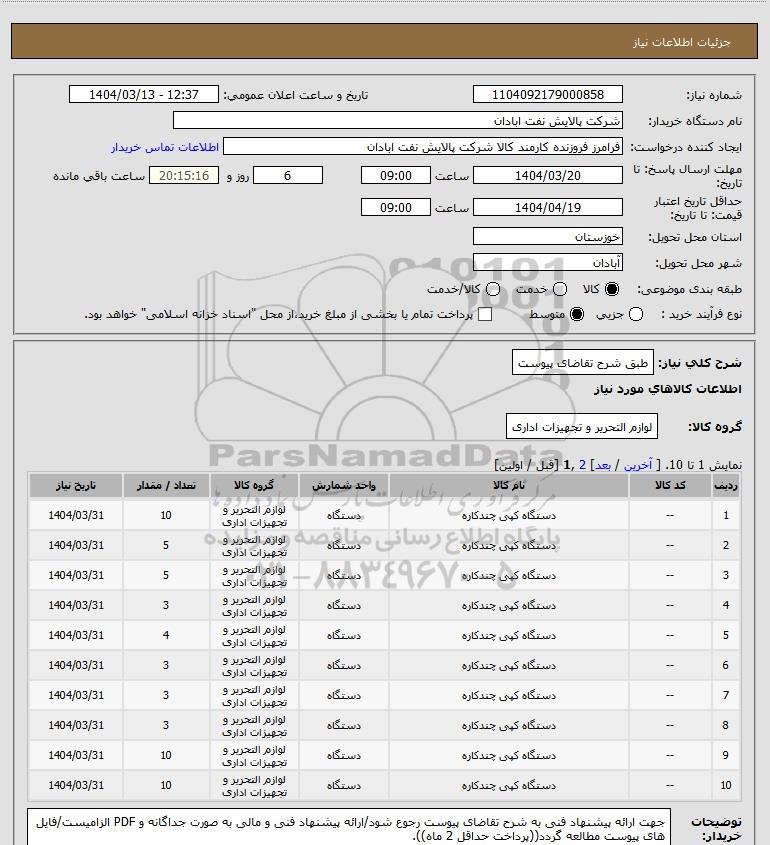The width and height of the screenshot is (770, 845).
Task: Click the کد کالا column header
Action: [670, 485]
